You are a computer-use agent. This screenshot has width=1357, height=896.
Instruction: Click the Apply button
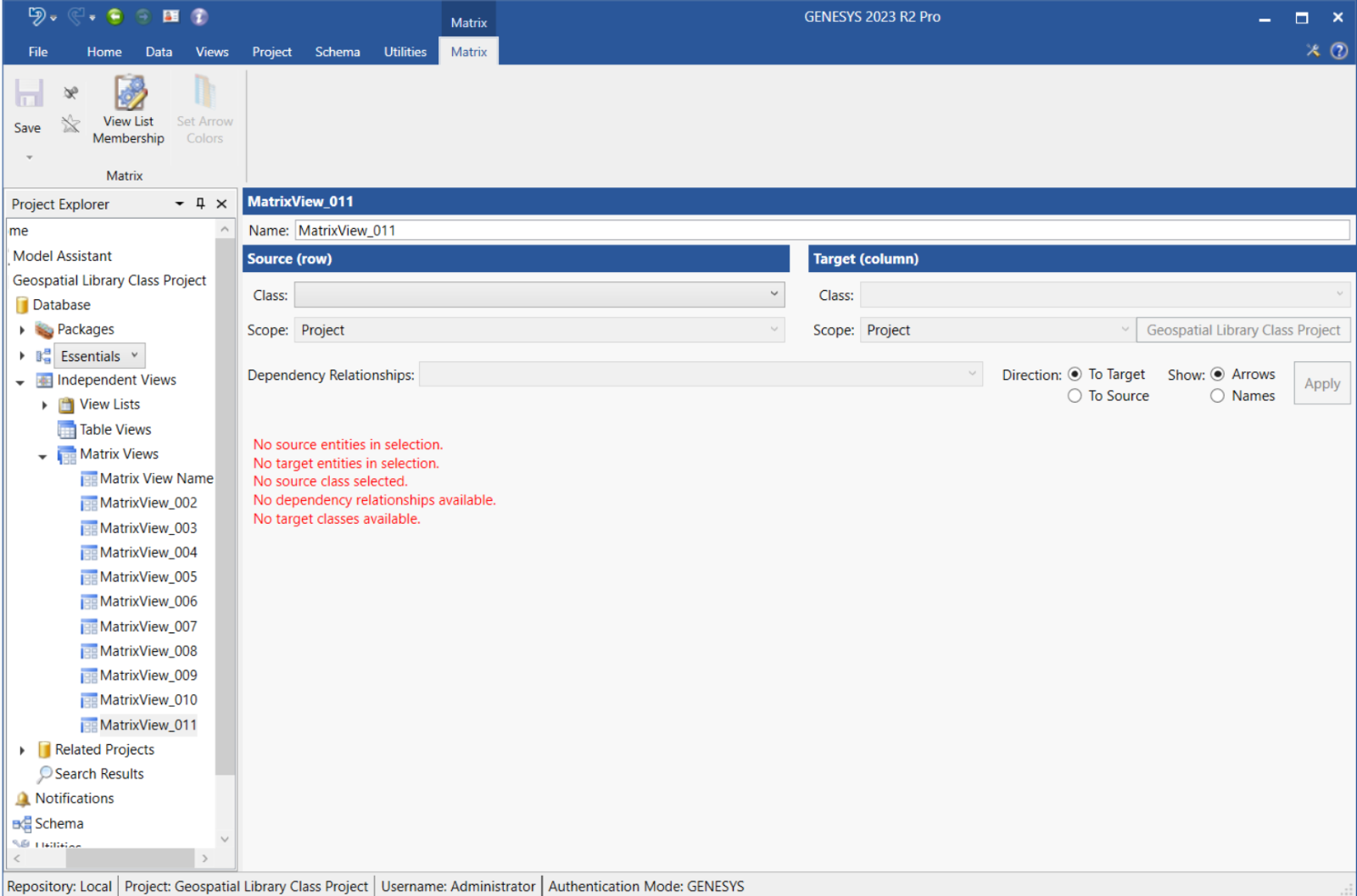[1321, 383]
